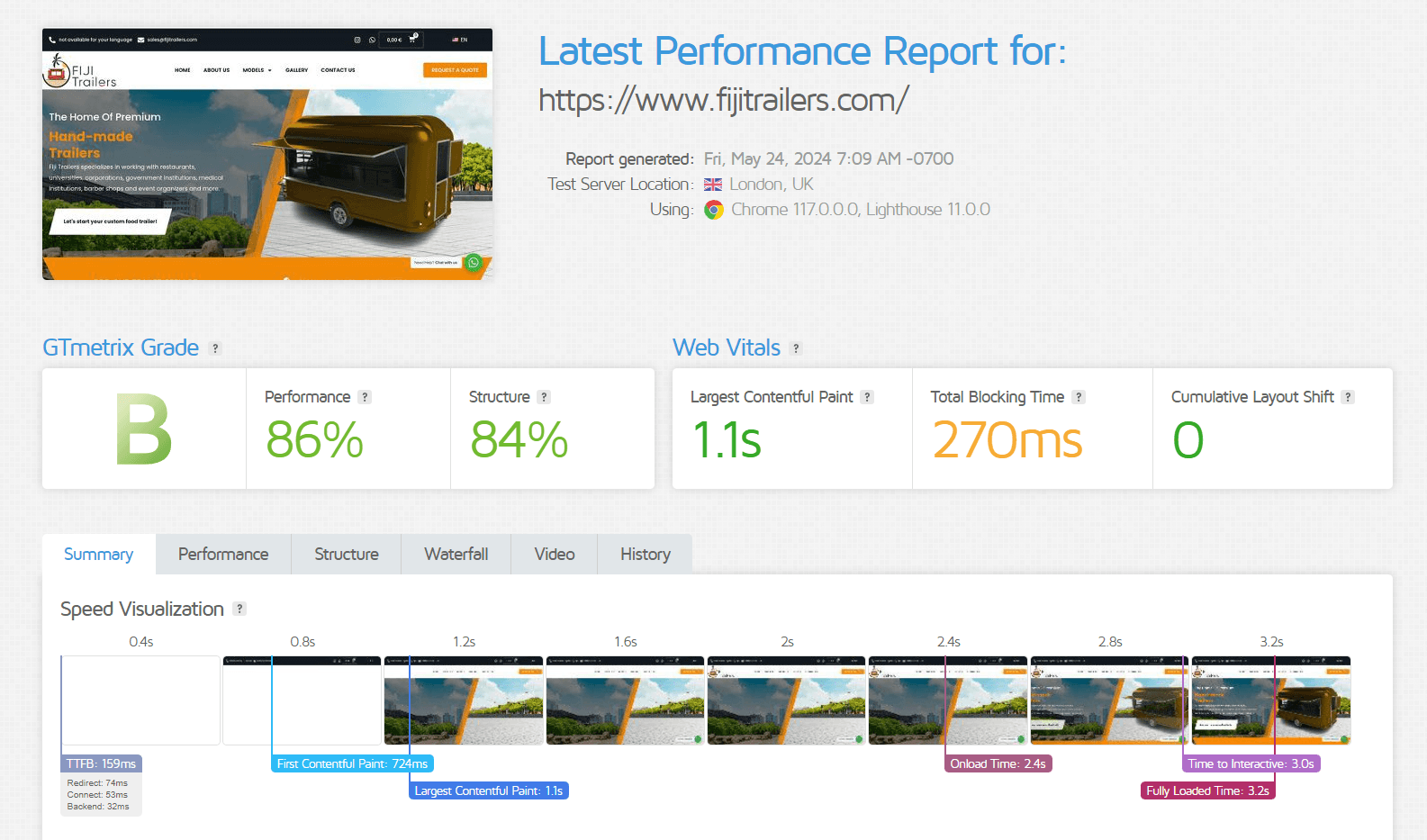This screenshot has height=840, width=1427.
Task: Click the blue Largest Contentful Paint: 1.1s marker
Action: (489, 790)
